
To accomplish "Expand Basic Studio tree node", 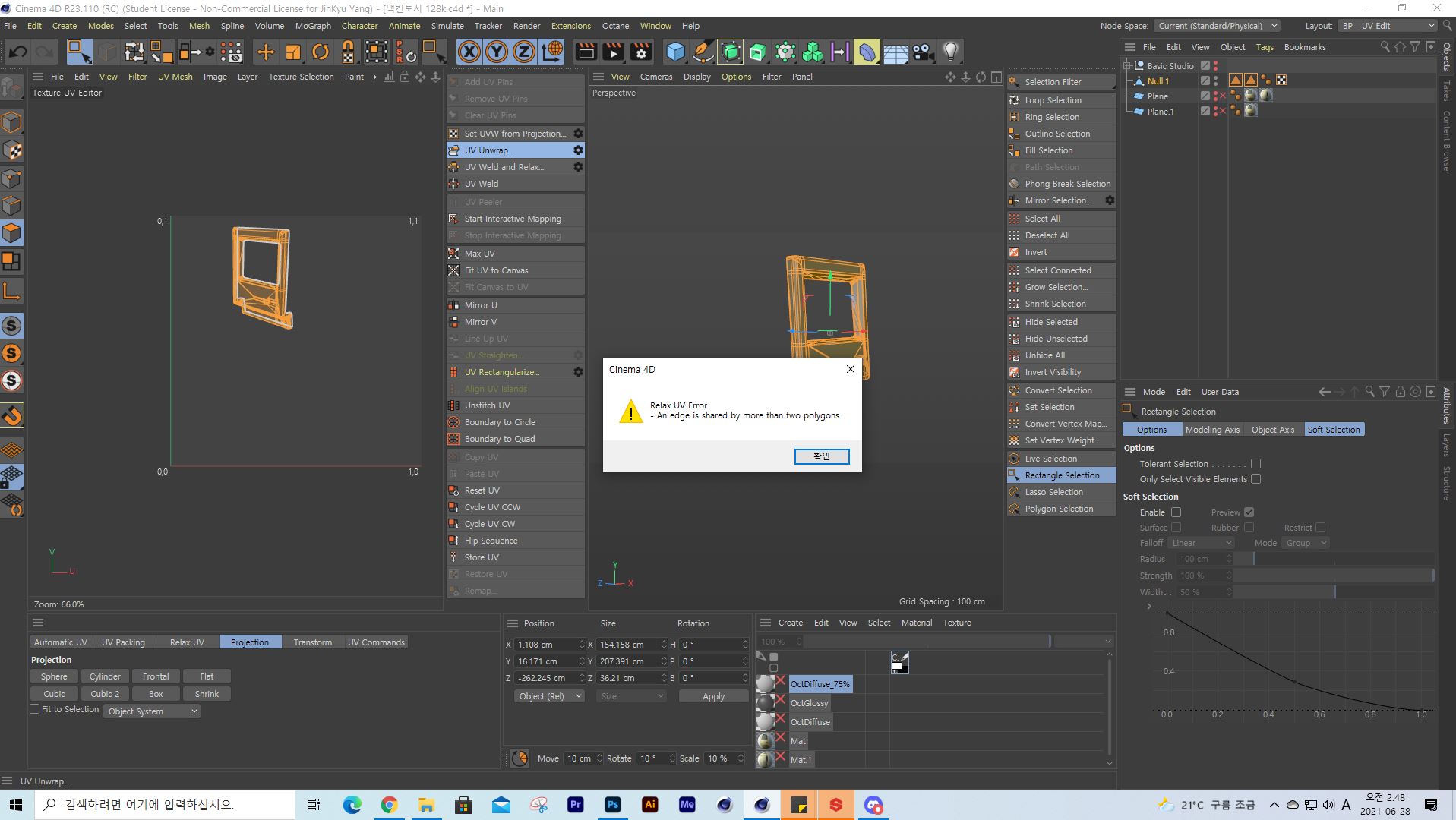I will [x=1127, y=66].
